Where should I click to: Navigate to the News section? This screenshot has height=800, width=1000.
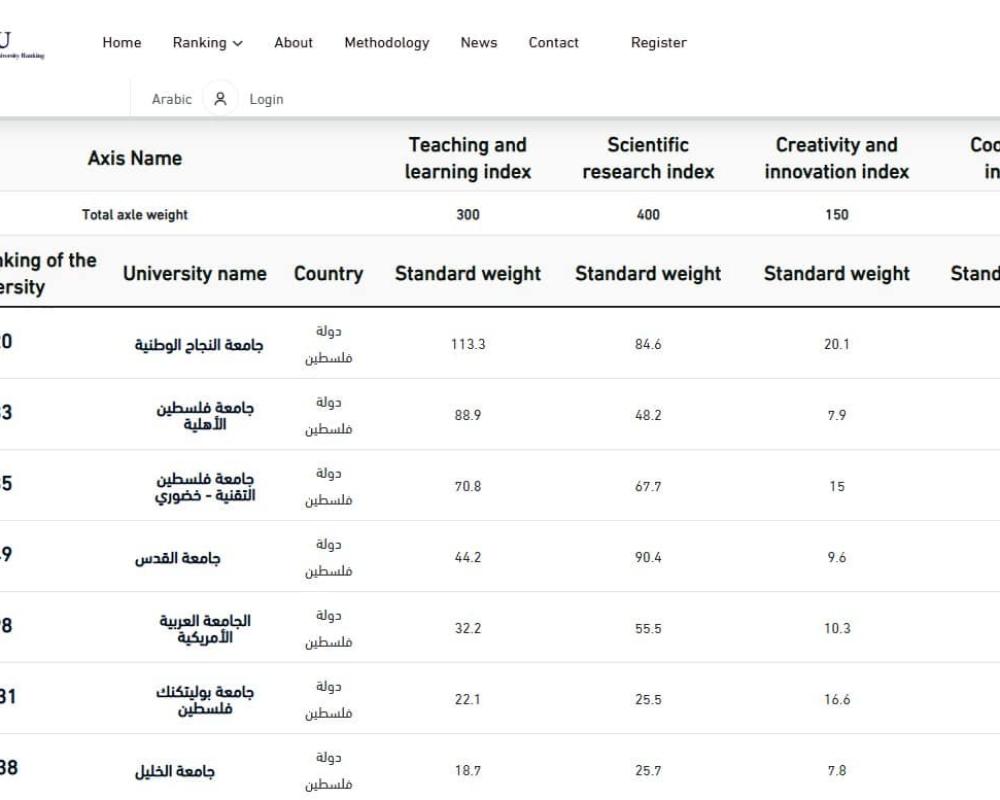(478, 43)
